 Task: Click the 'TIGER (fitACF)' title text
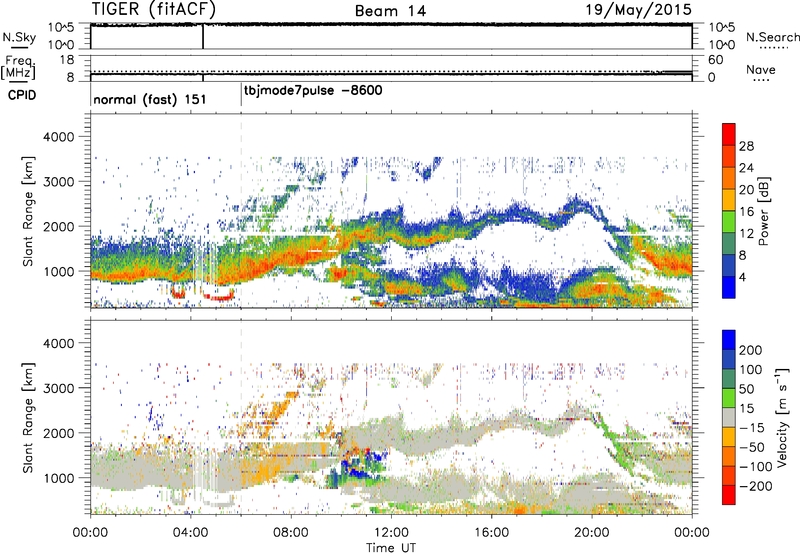click(154, 9)
